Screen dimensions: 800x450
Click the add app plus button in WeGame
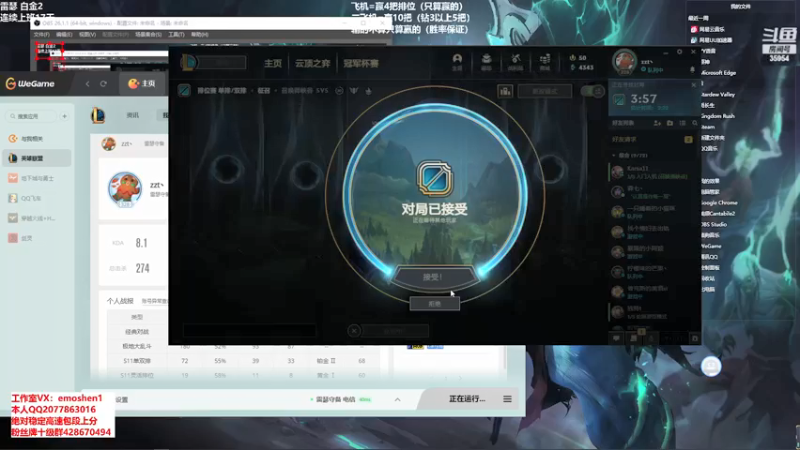click(64, 116)
